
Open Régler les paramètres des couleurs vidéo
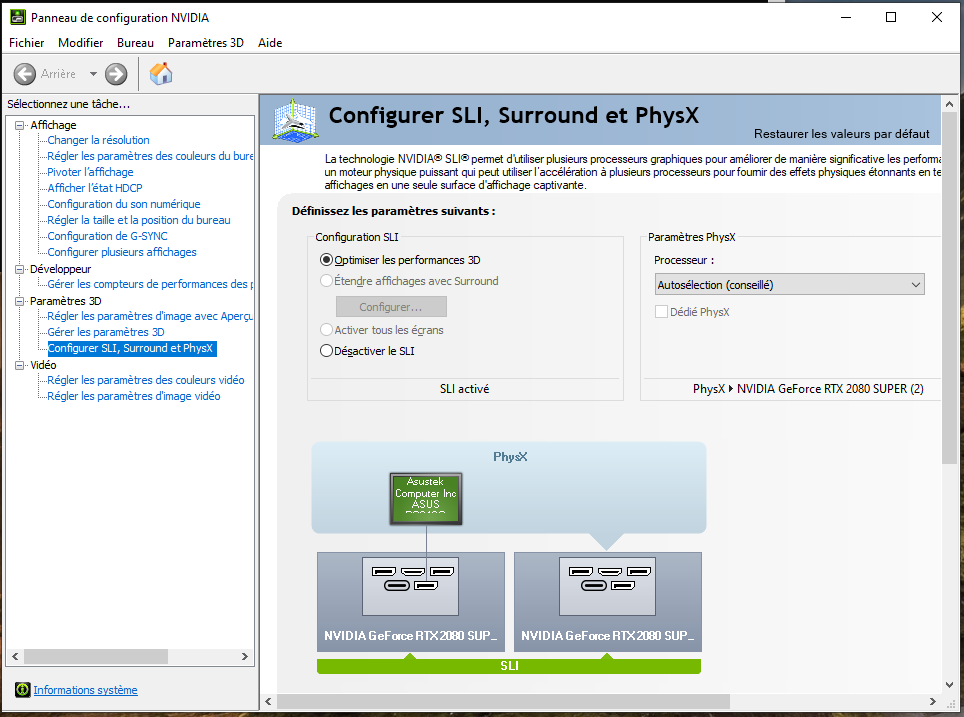pyautogui.click(x=146, y=380)
